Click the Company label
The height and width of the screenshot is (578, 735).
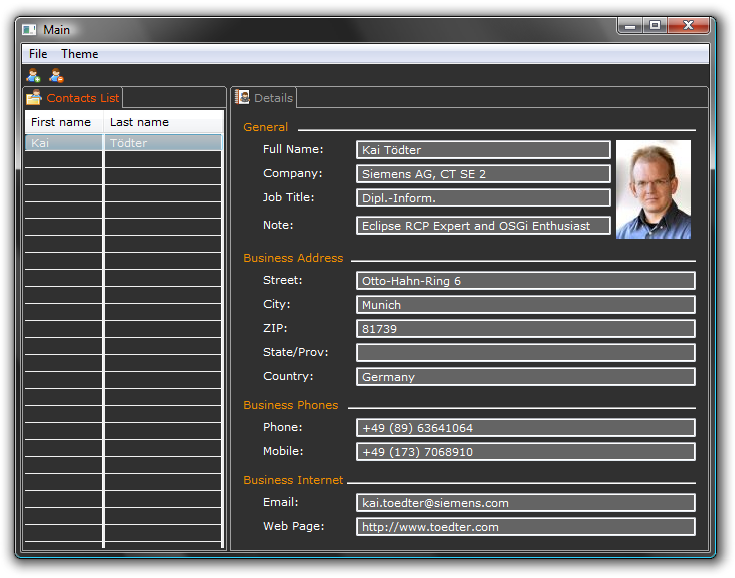point(292,173)
